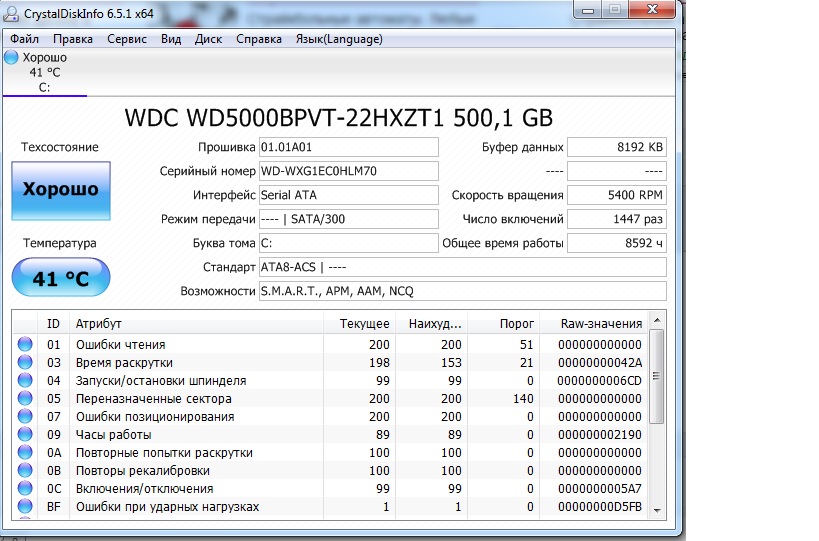Screen dimensions: 819x541
Task: Click status circle for Повторы рекалибровки row
Action: [x=25, y=470]
